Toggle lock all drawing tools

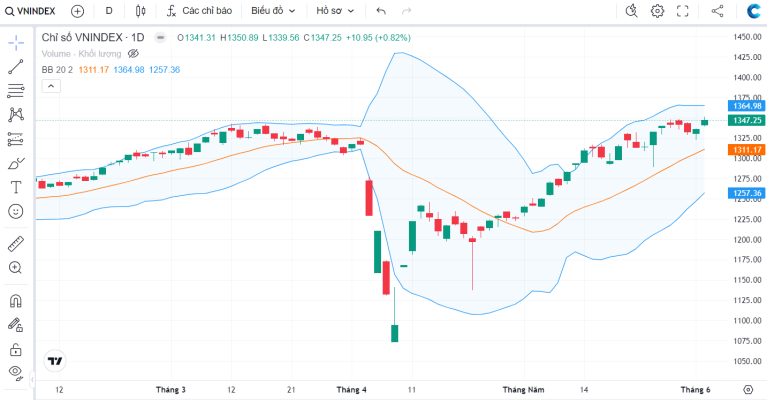coord(16,350)
